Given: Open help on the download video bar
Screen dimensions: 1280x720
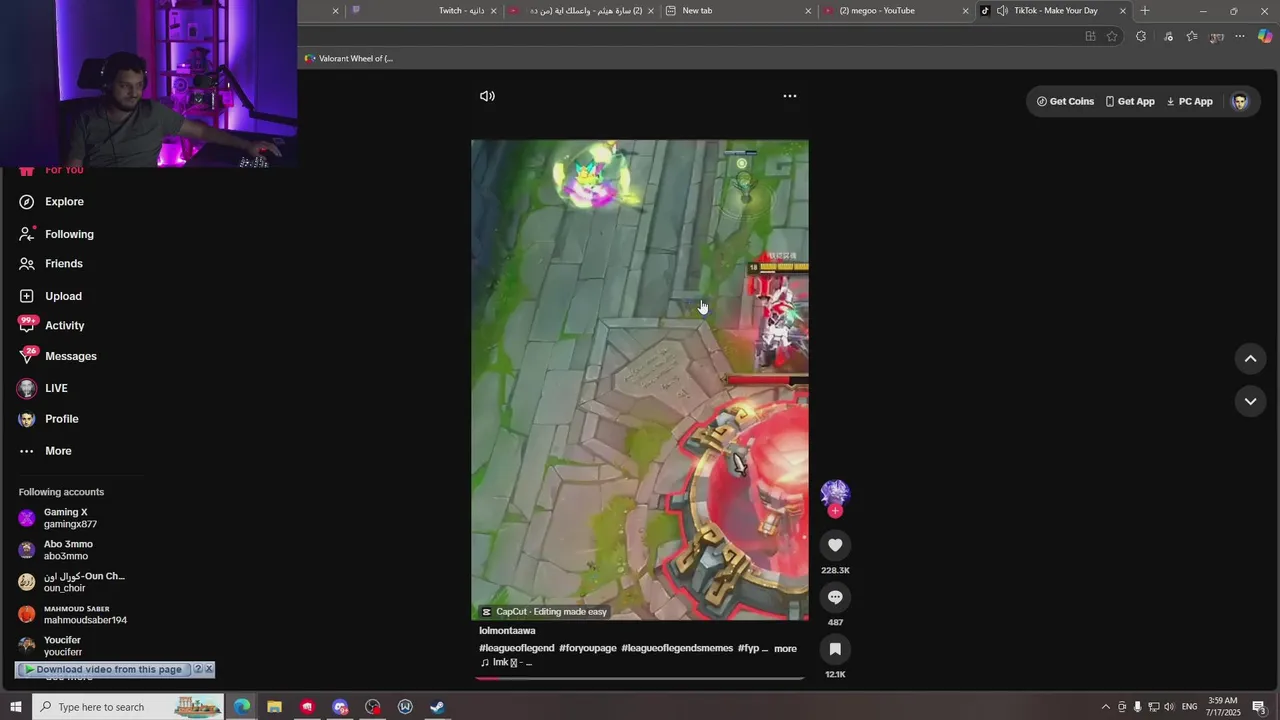Looking at the screenshot, I should point(198,669).
